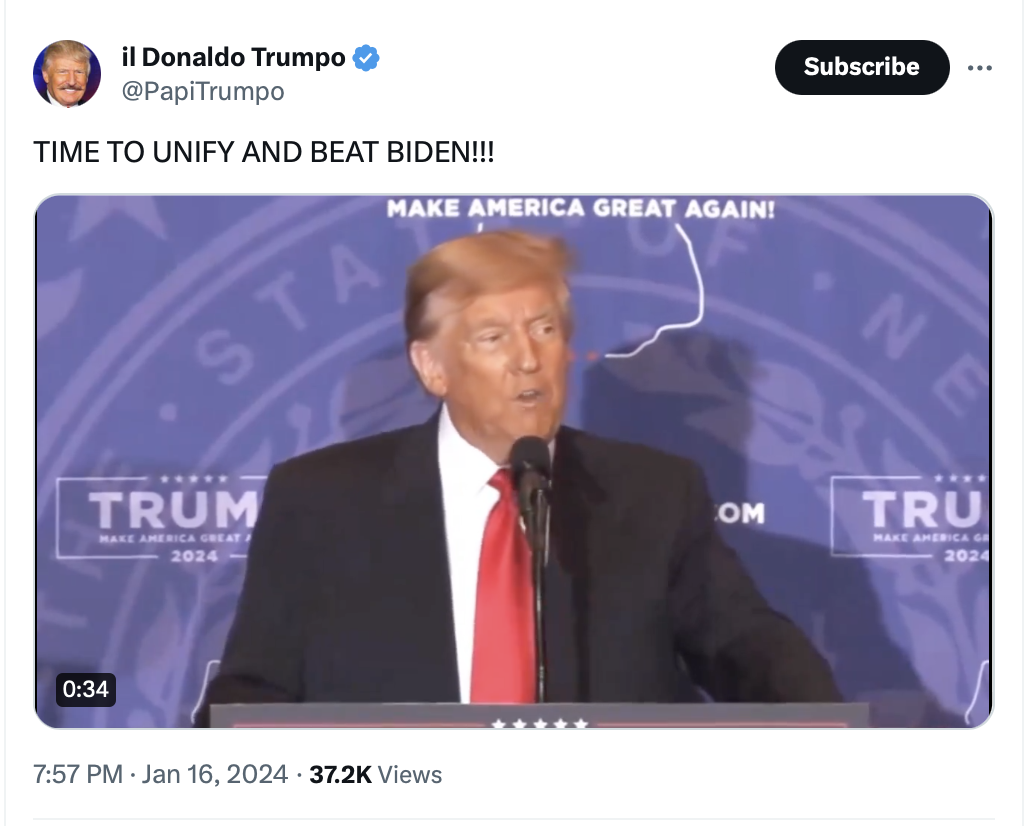The image size is (1026, 826).
Task: Play the embedded rally video
Action: coord(513,461)
